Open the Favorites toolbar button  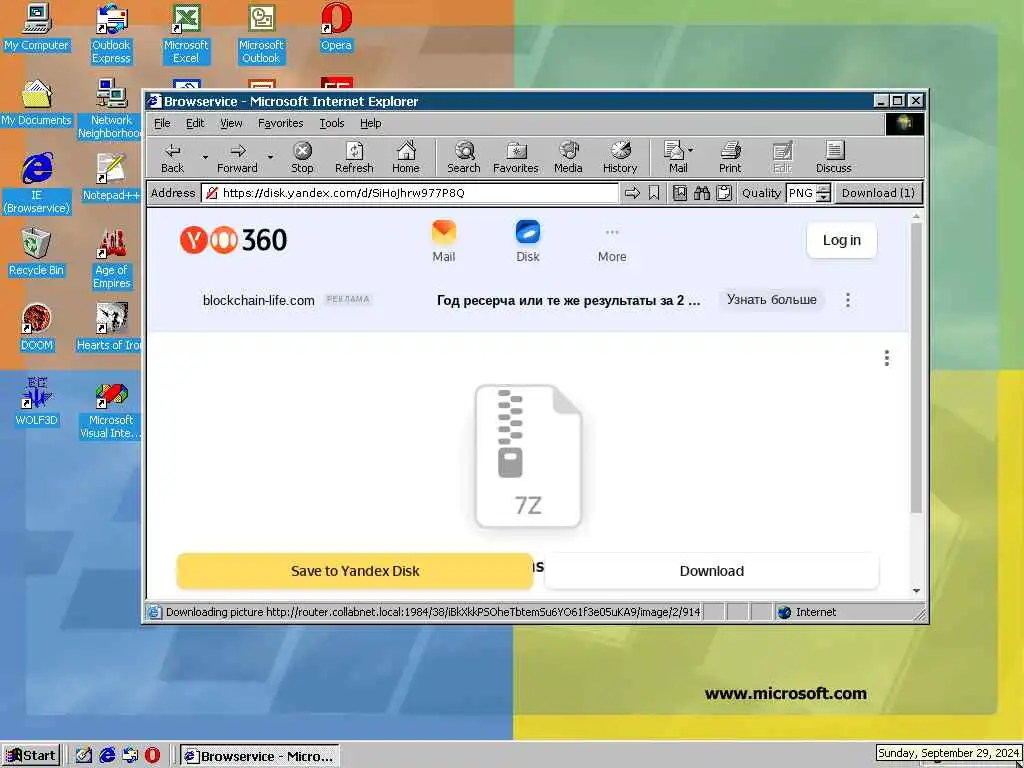(x=515, y=158)
